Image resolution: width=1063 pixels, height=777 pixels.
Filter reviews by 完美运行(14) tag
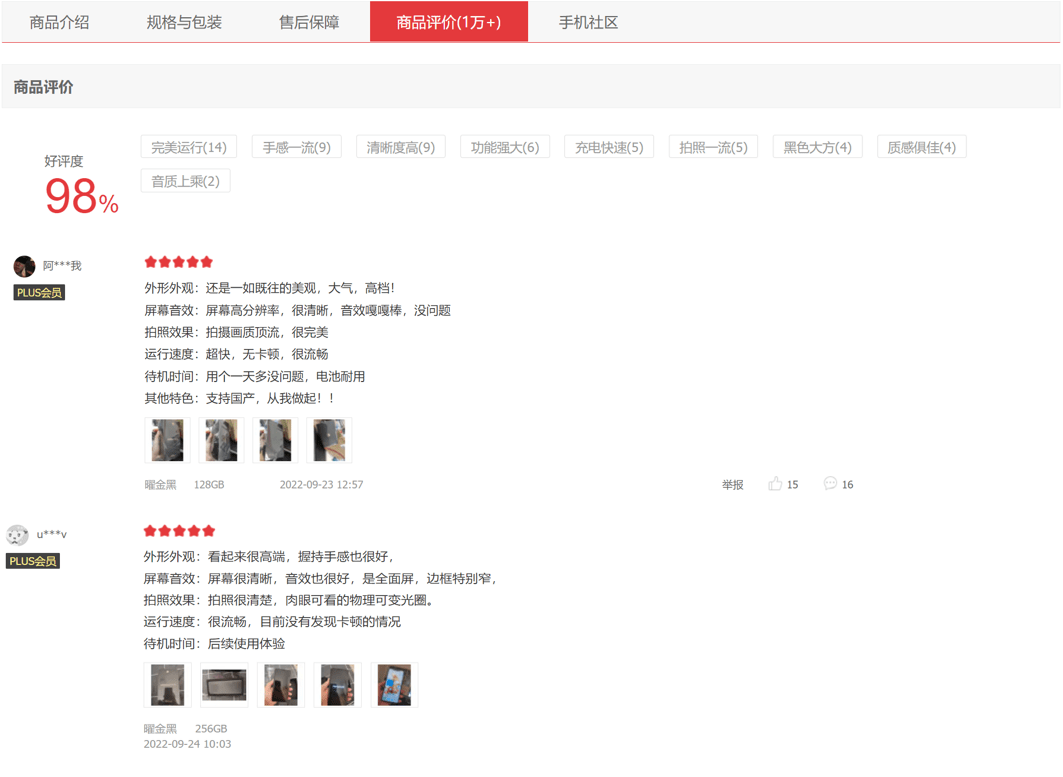(188, 147)
